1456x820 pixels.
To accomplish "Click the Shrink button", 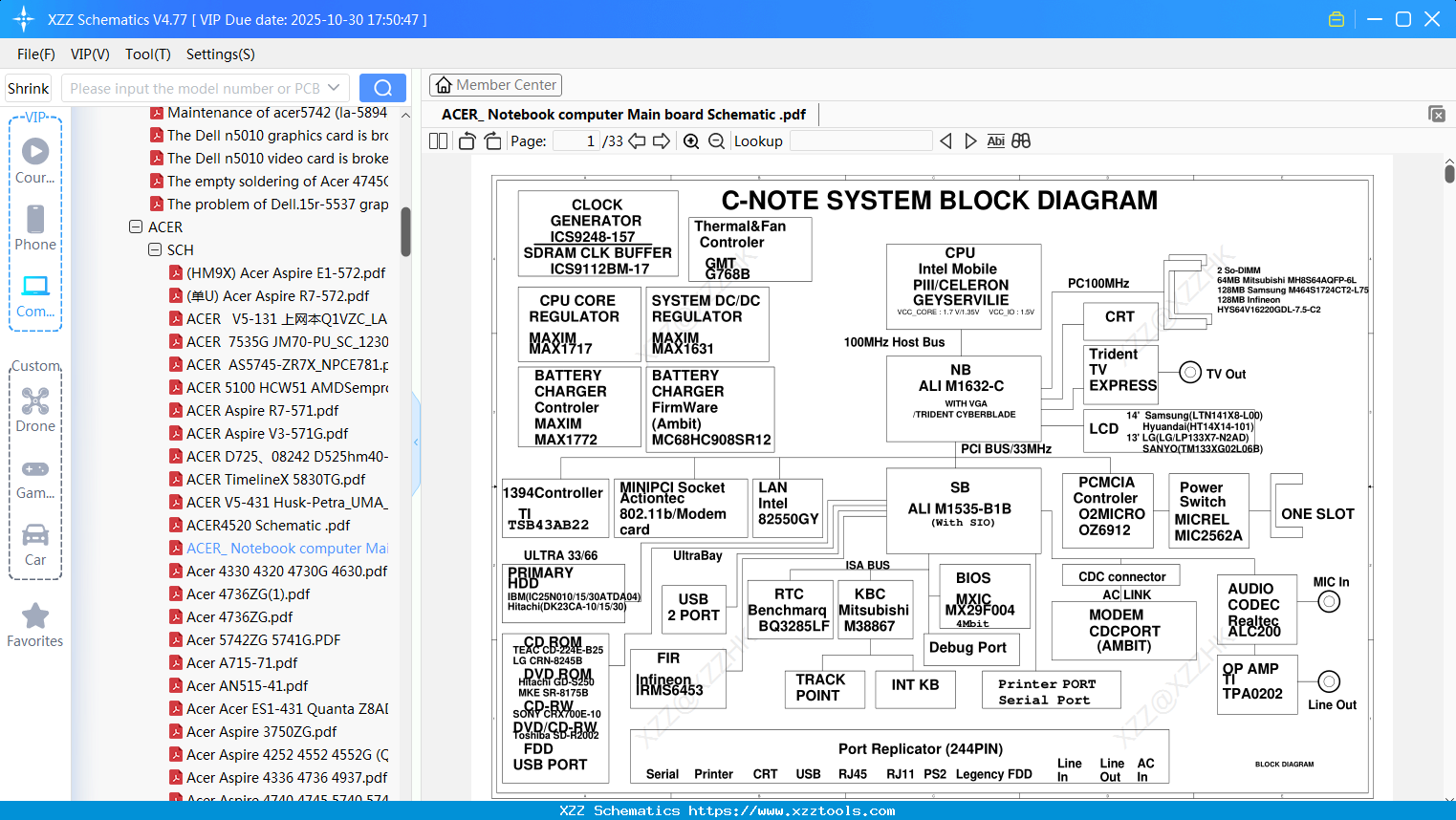I will pyautogui.click(x=29, y=88).
